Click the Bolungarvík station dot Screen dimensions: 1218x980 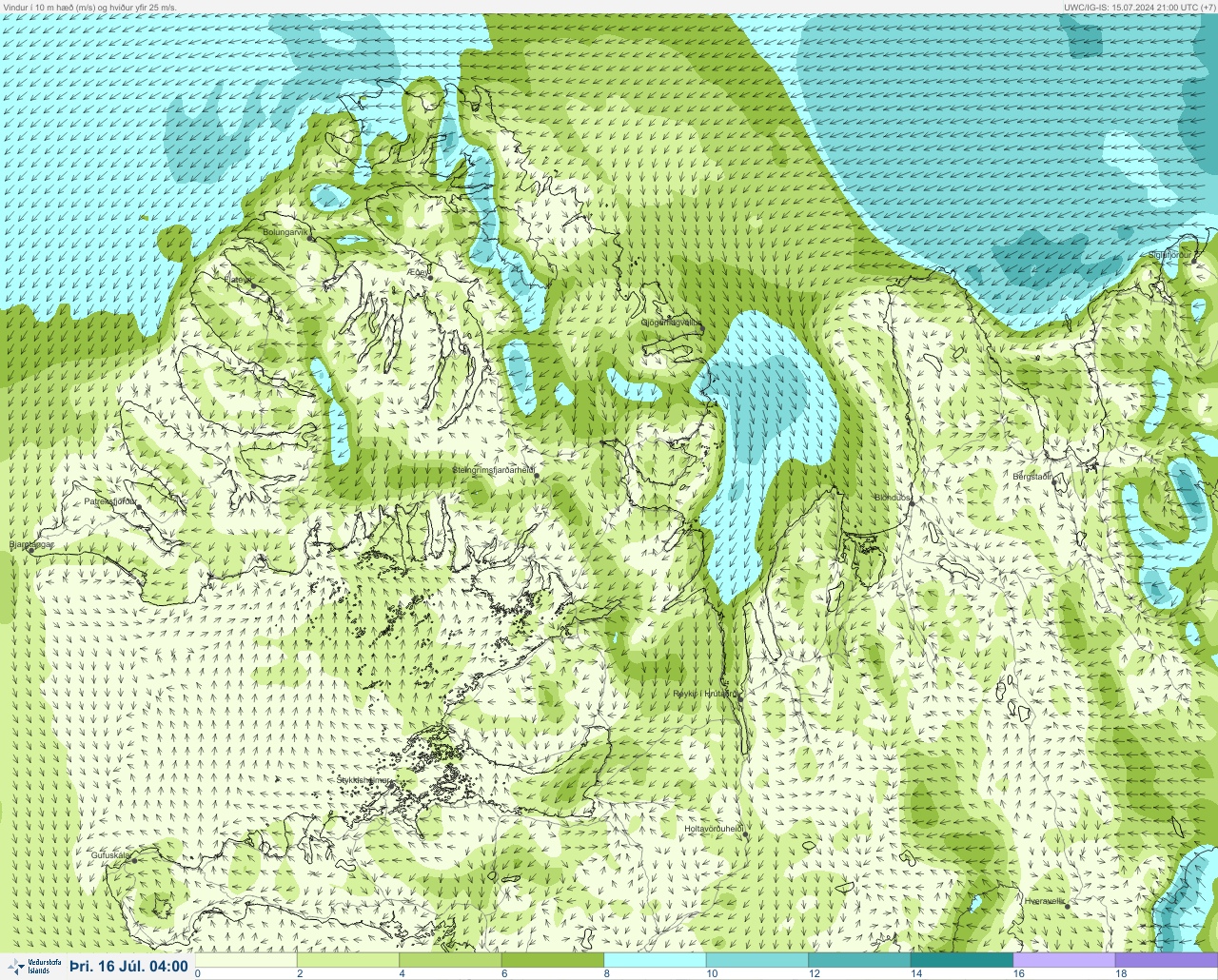pos(310,238)
